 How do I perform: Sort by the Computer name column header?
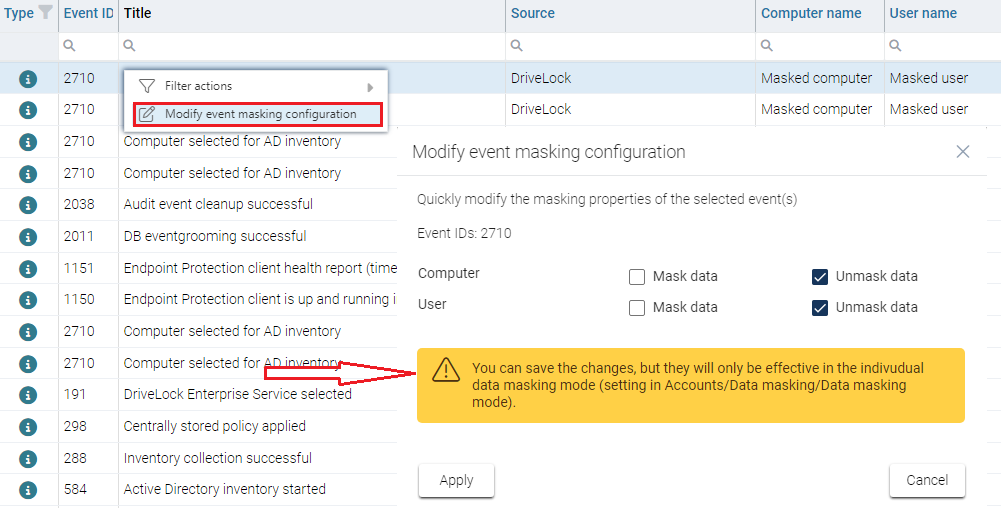[811, 14]
